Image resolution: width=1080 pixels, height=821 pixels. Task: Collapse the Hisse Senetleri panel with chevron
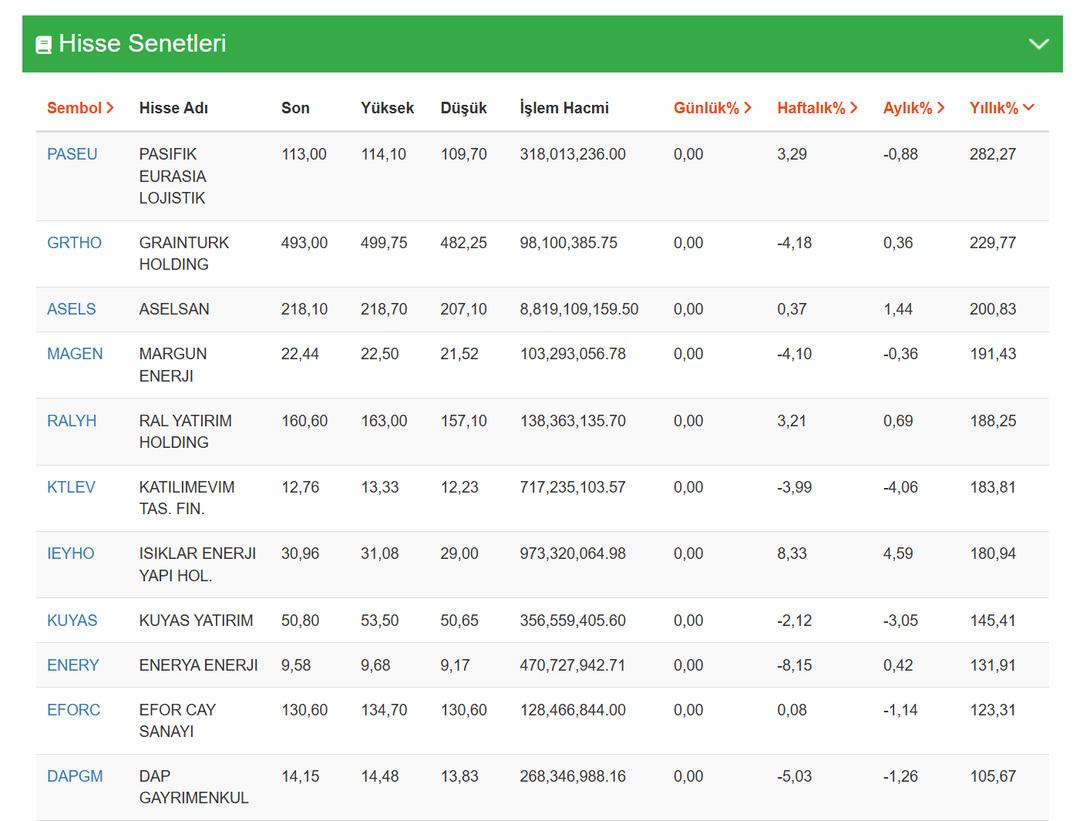pyautogui.click(x=1039, y=44)
